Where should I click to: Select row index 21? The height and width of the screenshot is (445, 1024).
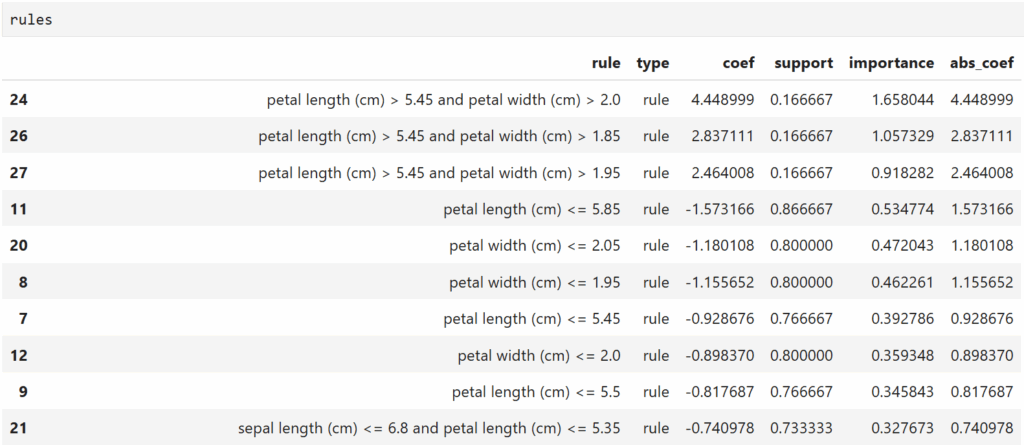point(18,429)
